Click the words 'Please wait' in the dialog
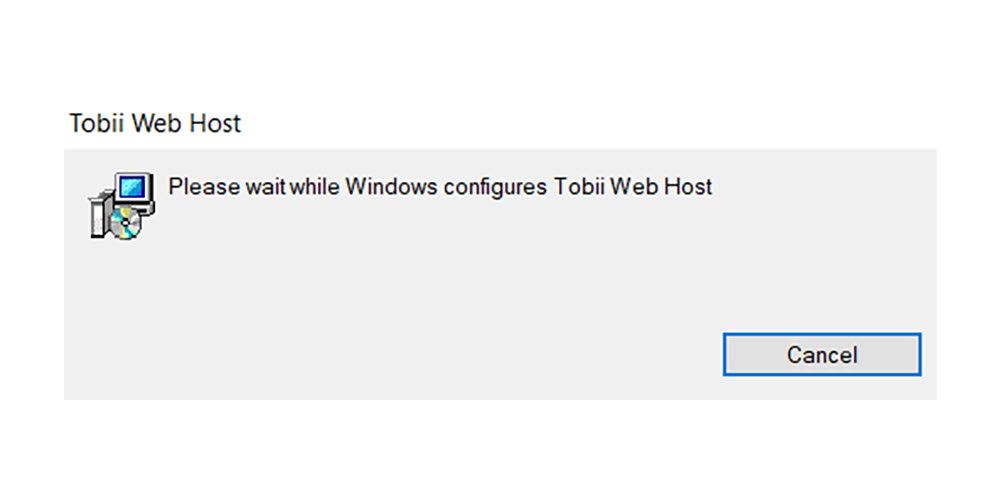1000x500 pixels. [x=226, y=187]
